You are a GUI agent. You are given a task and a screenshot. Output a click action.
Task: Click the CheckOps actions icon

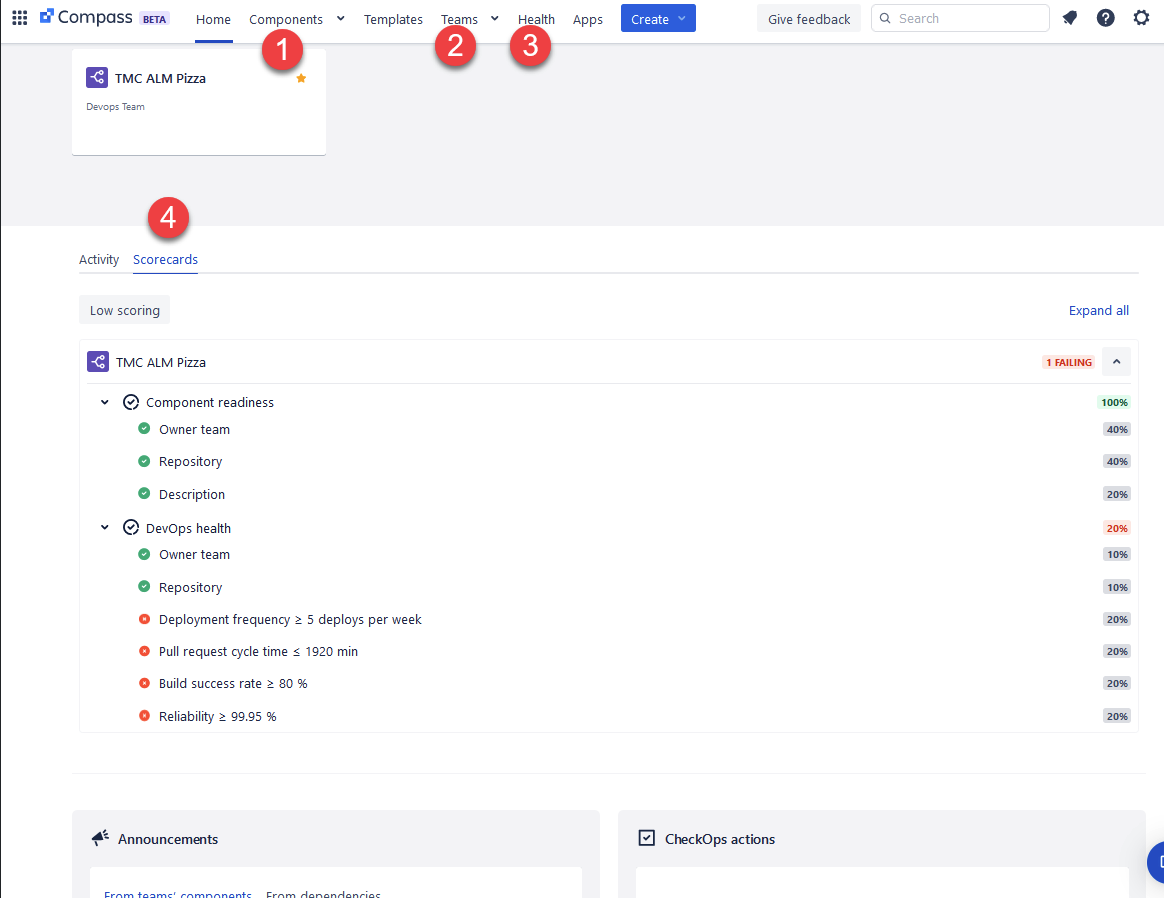point(646,838)
